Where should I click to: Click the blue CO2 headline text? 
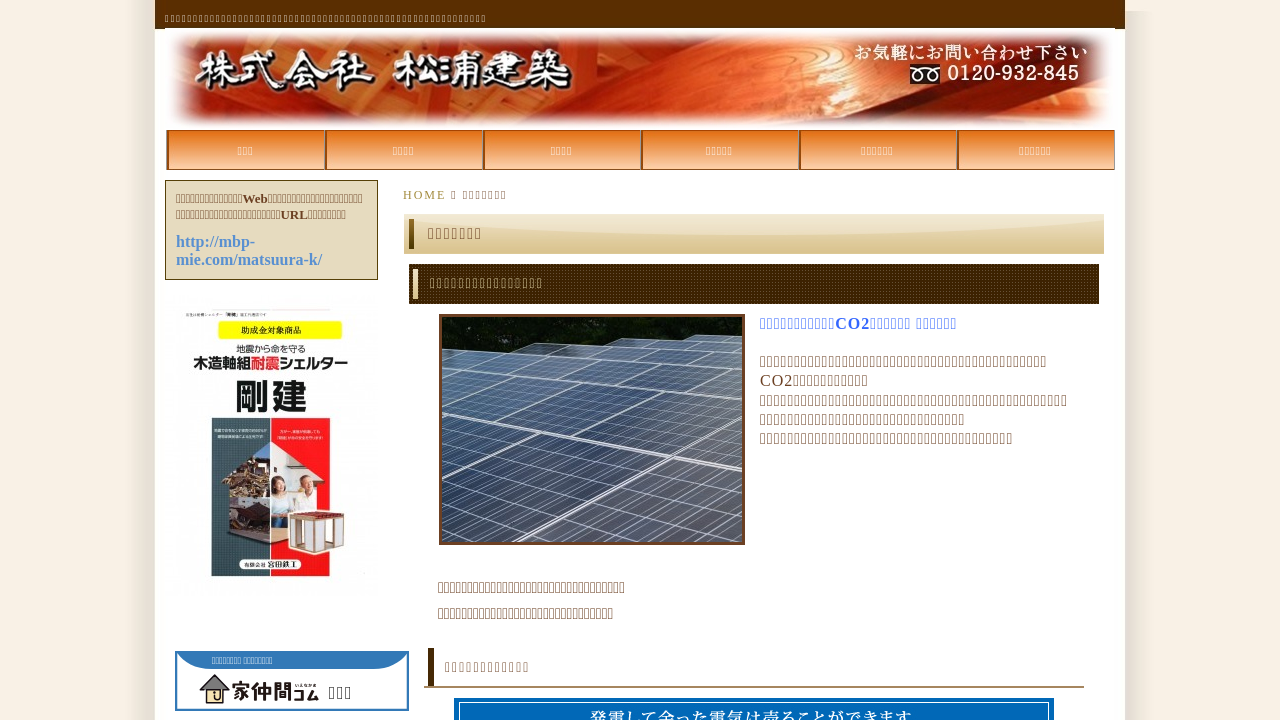coord(858,324)
